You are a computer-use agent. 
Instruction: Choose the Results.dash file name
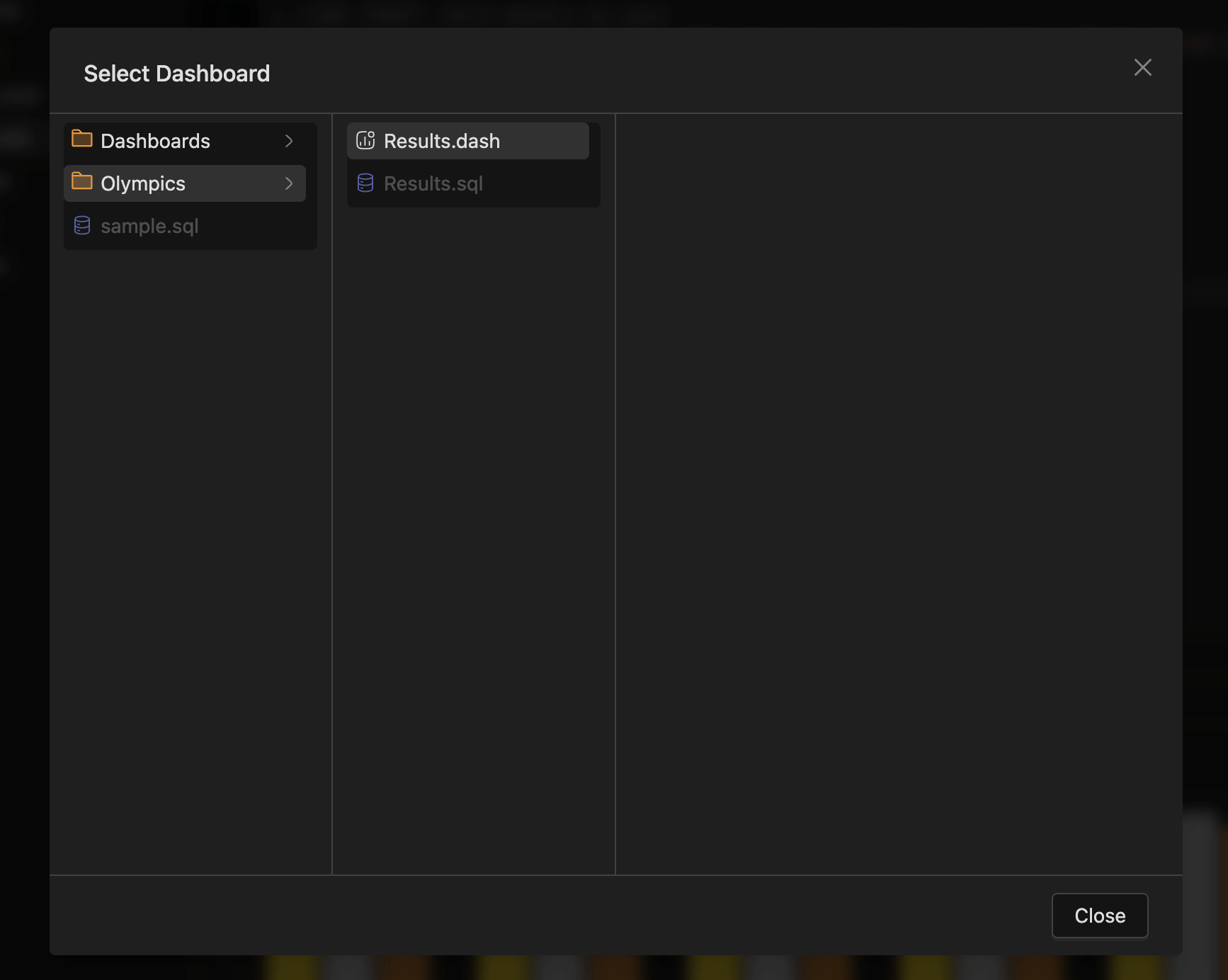pos(441,141)
